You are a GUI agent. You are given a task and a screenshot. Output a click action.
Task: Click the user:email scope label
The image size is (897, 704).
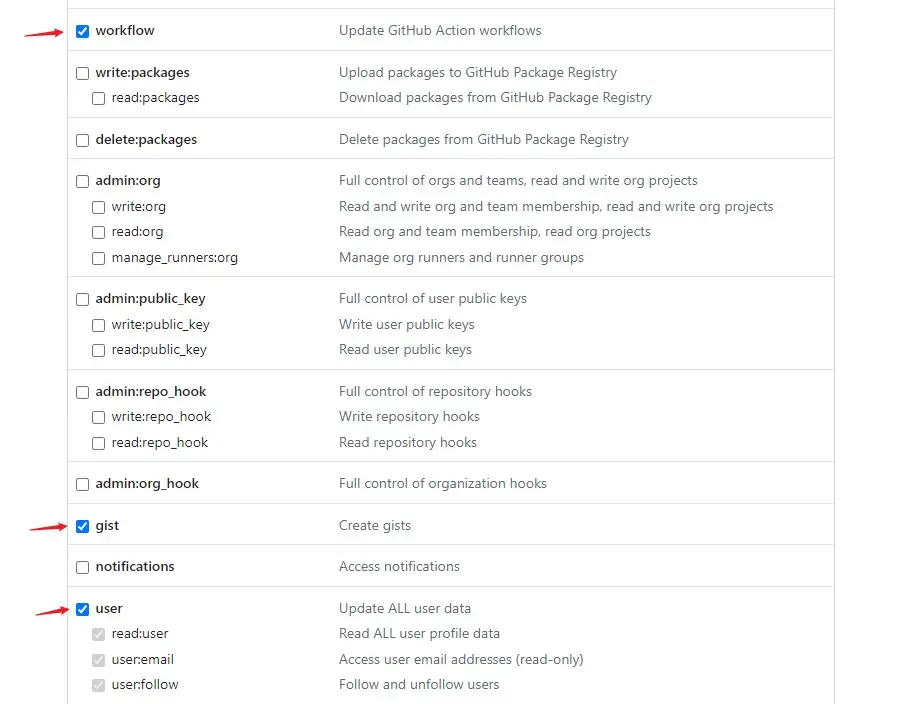[x=143, y=659]
